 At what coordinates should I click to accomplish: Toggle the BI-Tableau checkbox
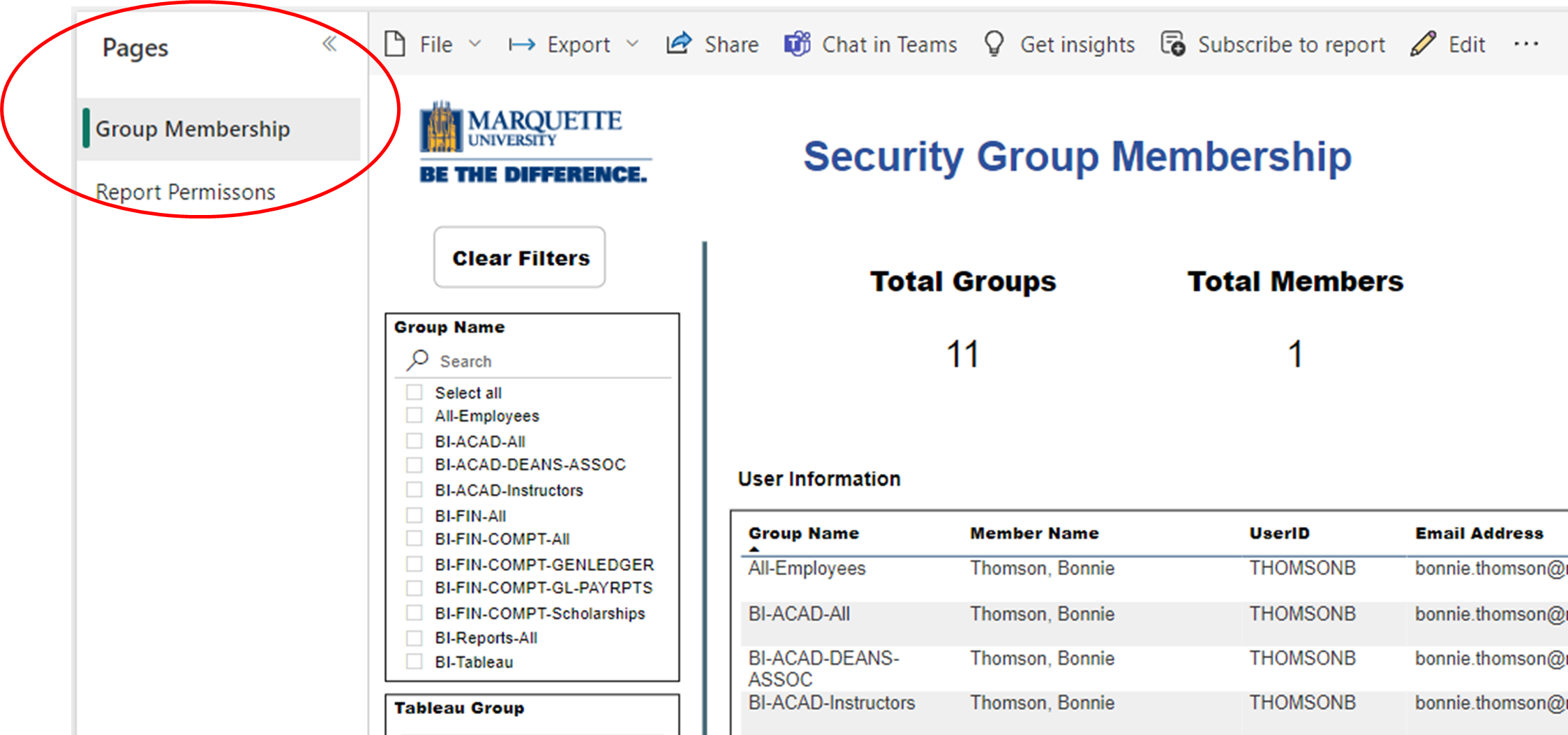click(x=415, y=662)
